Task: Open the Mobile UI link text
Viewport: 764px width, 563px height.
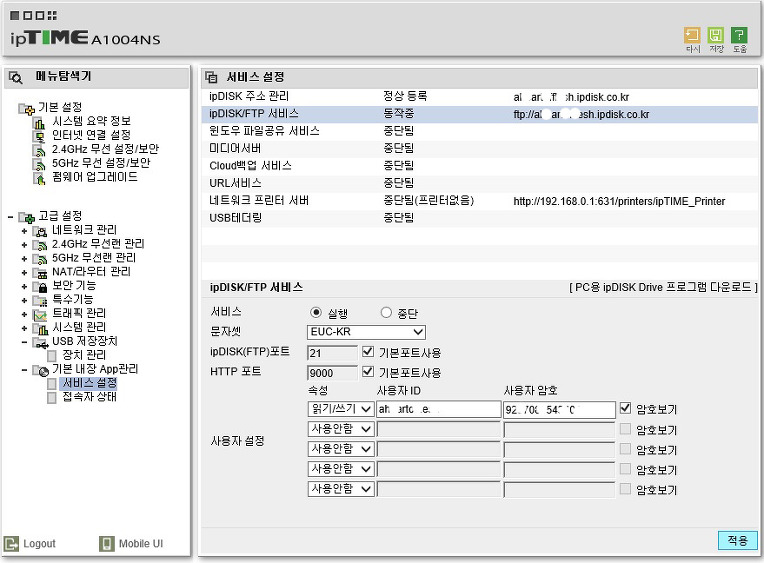Action: pyautogui.click(x=141, y=544)
